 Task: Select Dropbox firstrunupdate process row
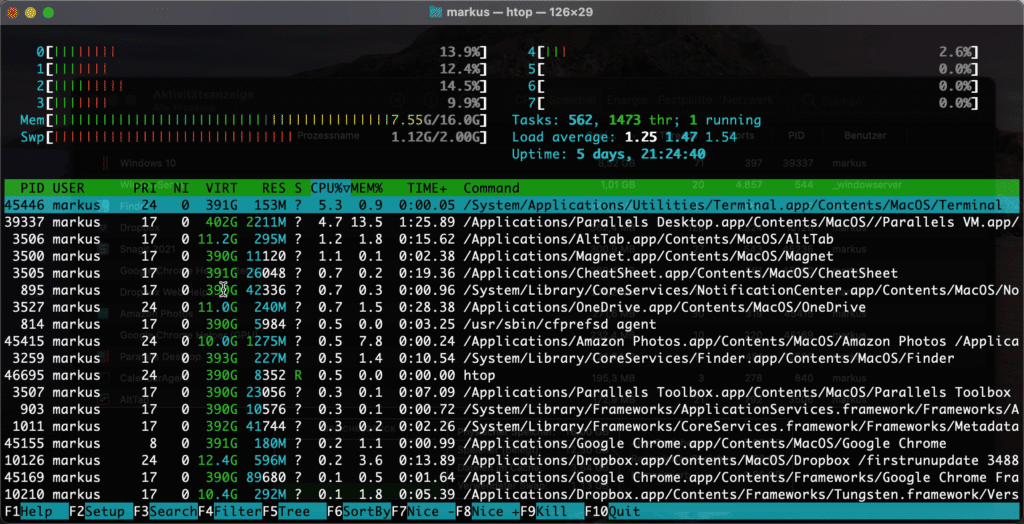(511, 460)
